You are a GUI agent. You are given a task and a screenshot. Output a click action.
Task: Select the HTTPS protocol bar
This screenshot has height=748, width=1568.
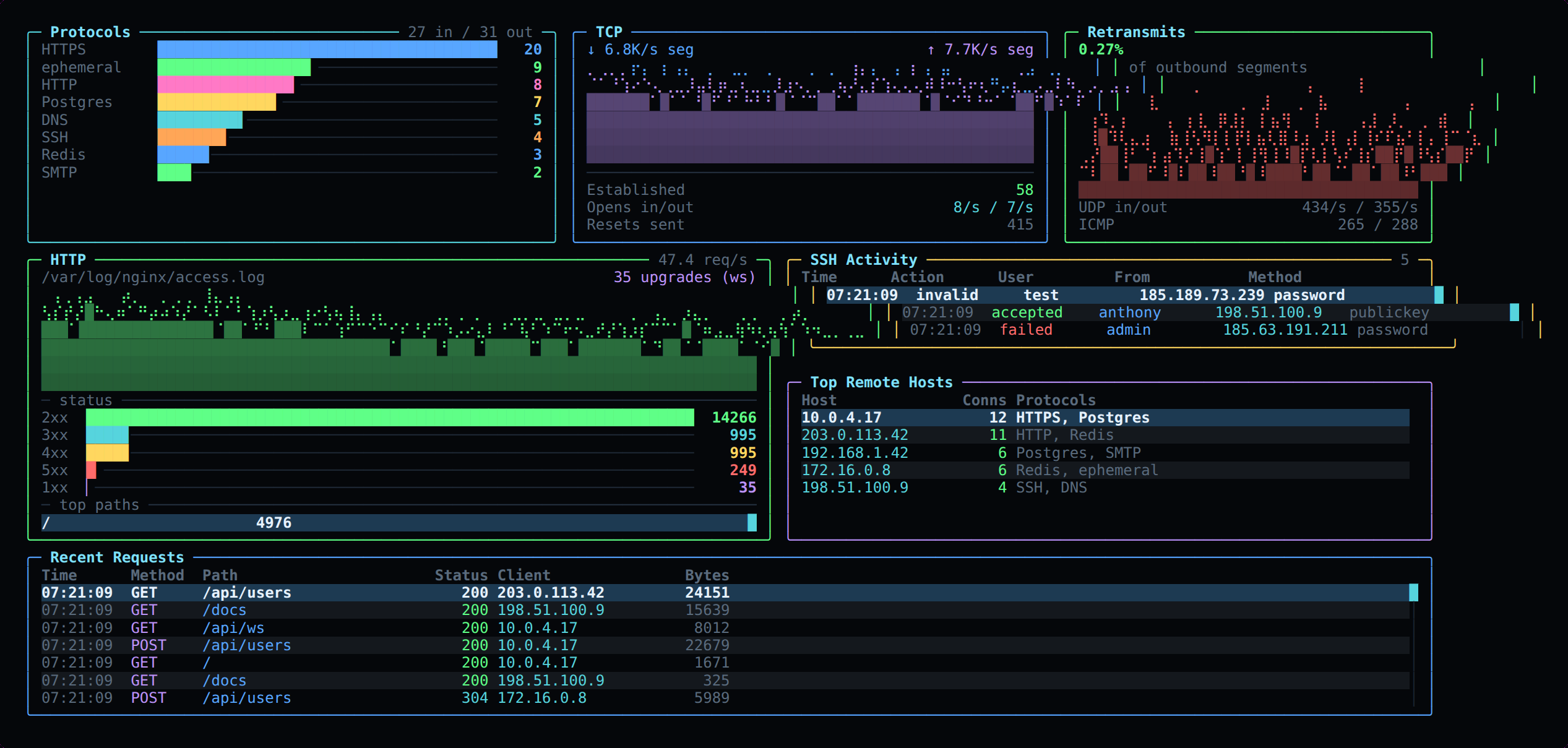(327, 49)
